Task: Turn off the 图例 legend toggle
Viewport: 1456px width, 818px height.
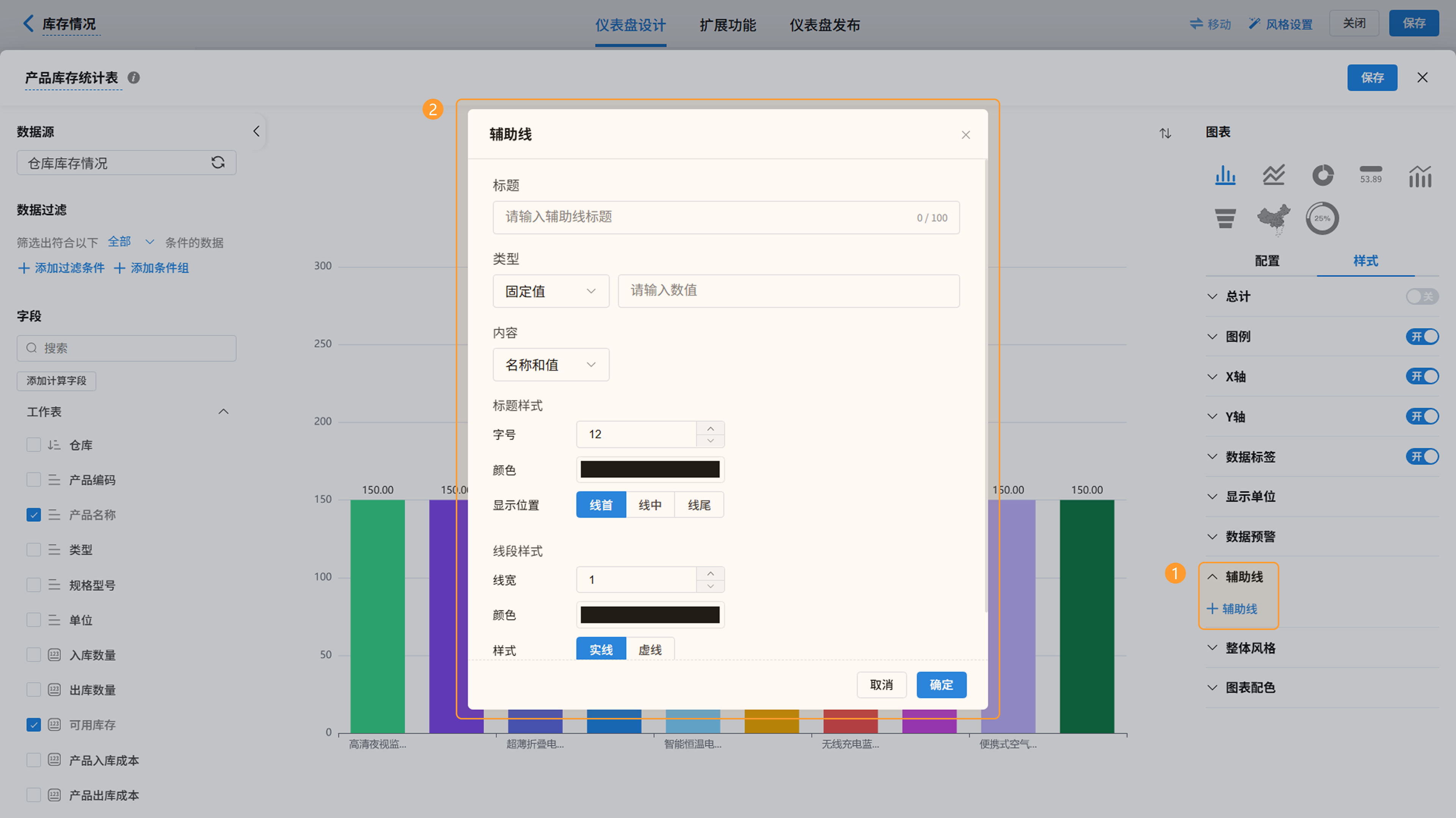Action: tap(1421, 337)
